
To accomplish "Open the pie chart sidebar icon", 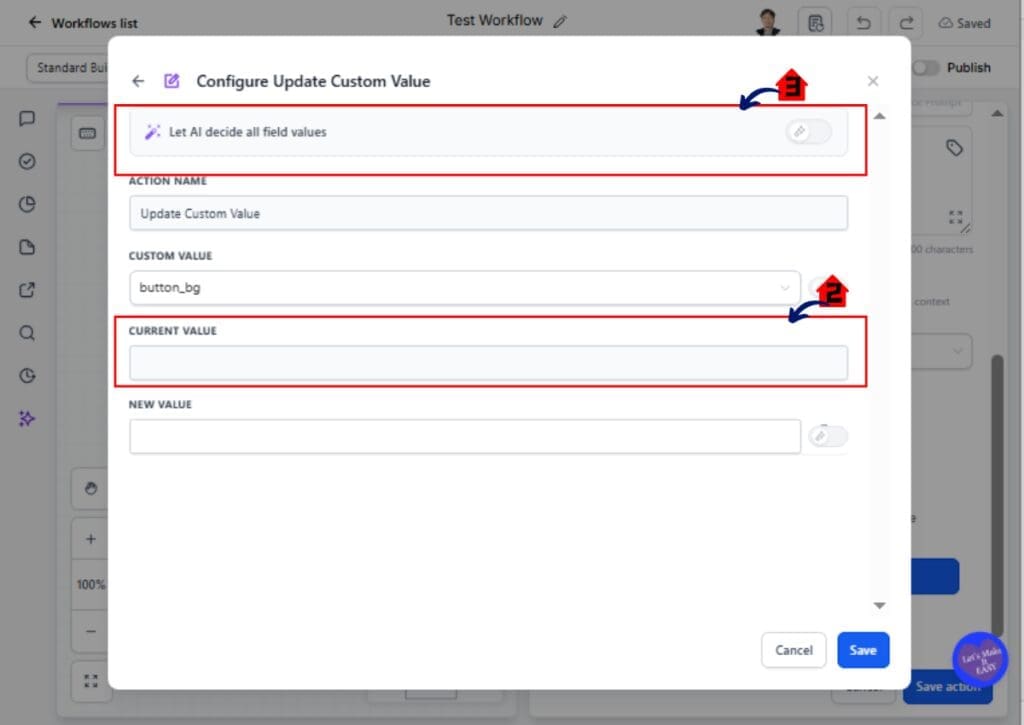I will (27, 204).
